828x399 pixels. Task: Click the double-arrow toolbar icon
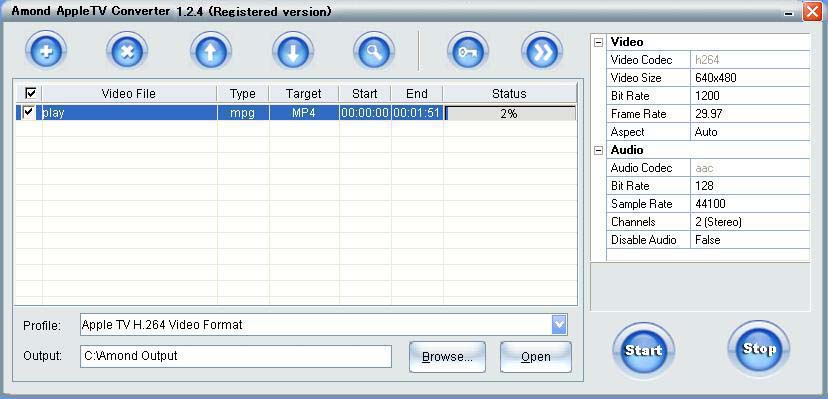(x=542, y=52)
